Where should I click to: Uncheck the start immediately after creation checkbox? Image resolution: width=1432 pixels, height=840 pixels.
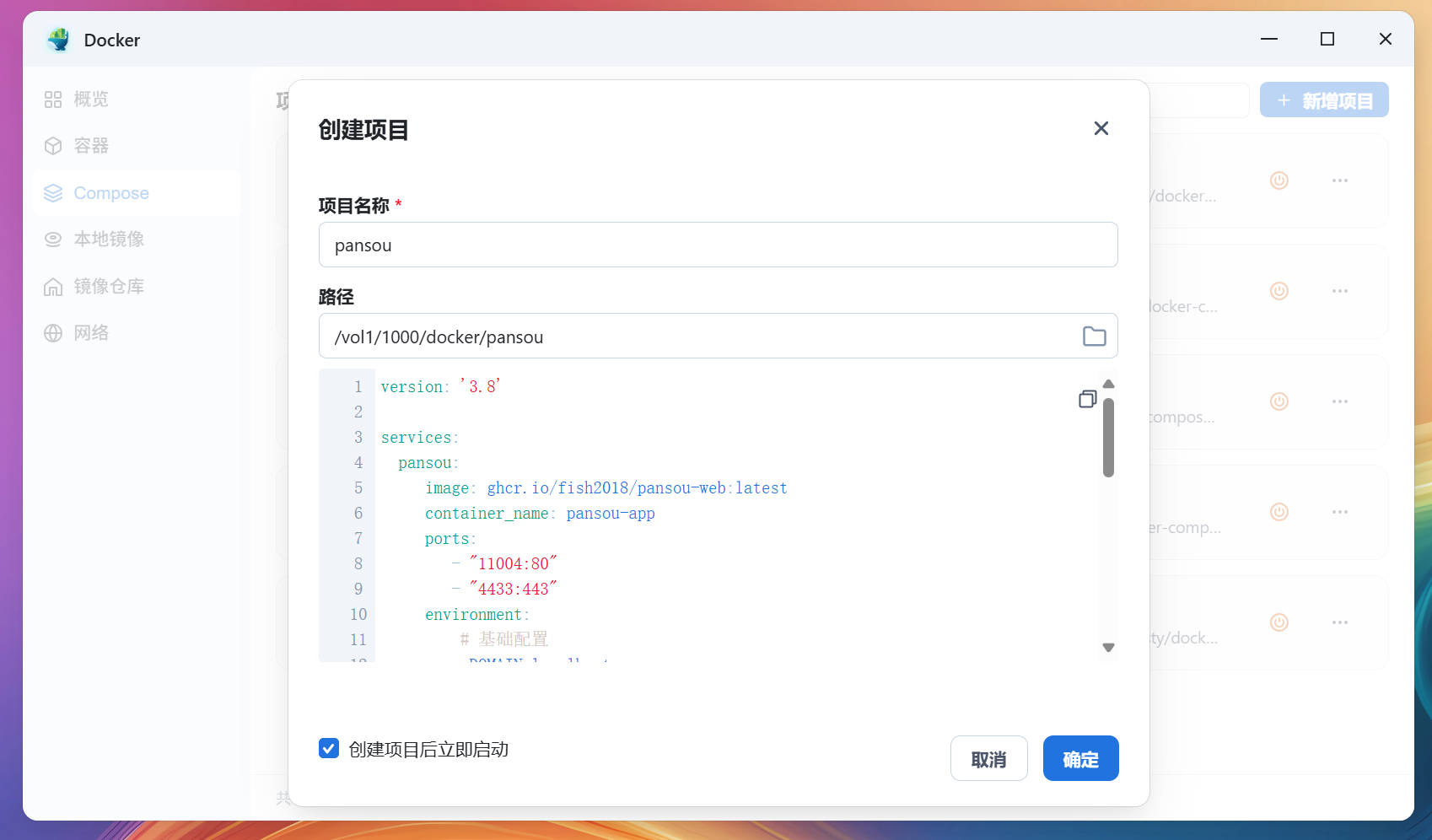(329, 749)
